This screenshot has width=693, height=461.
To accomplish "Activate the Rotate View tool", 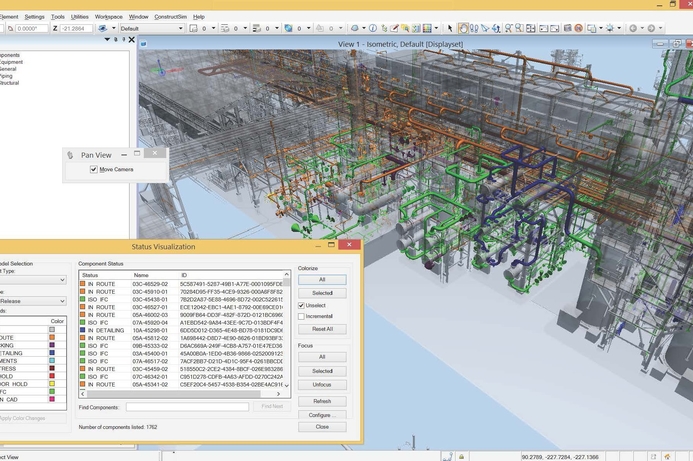I will [x=496, y=28].
